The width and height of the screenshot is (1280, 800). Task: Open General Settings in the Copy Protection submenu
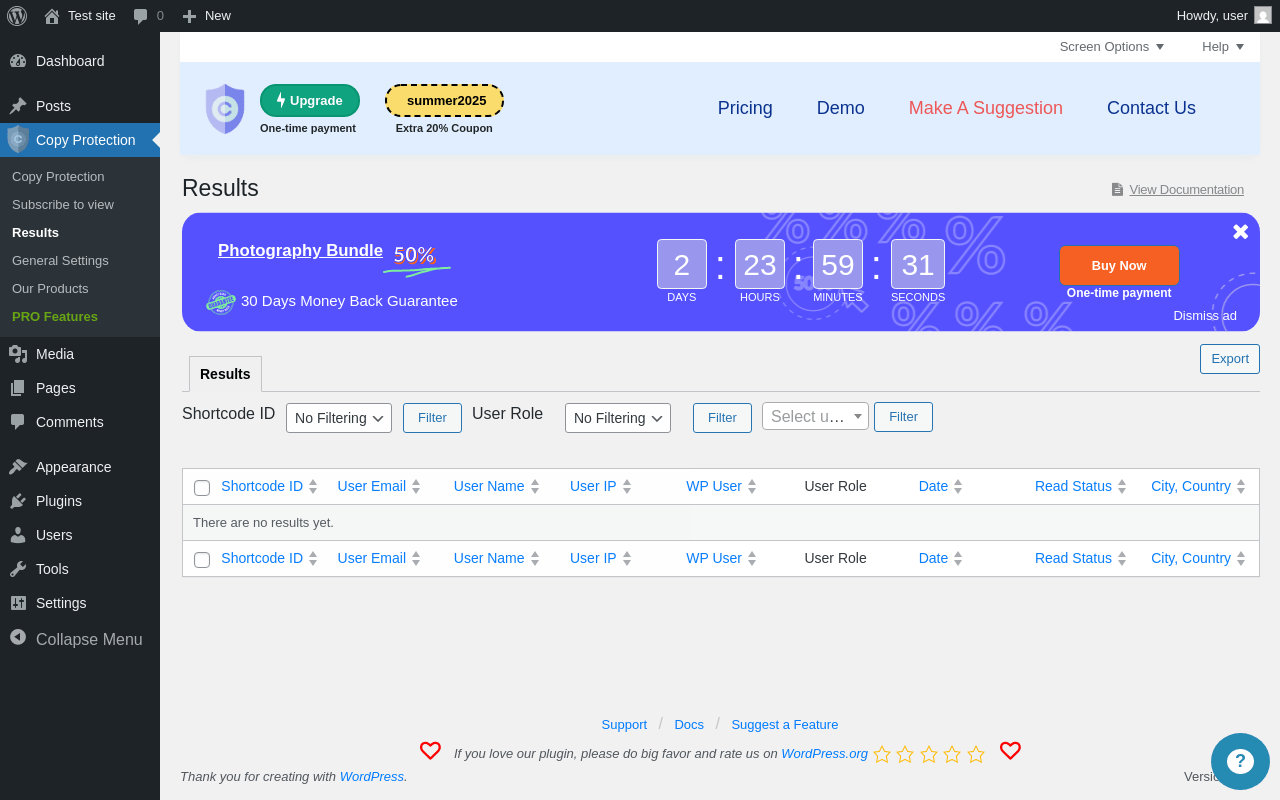[x=60, y=260]
